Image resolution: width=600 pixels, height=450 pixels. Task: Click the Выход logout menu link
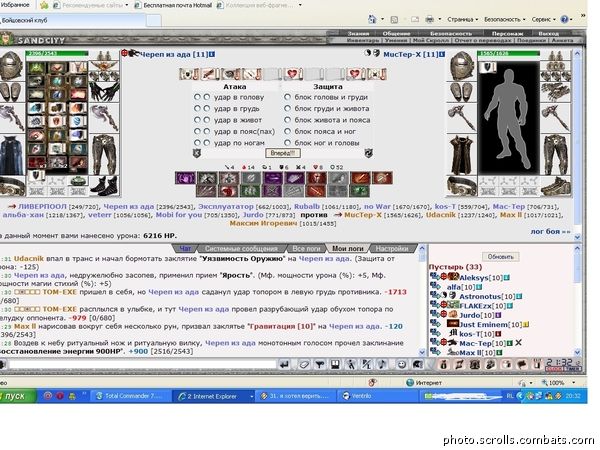[548, 34]
